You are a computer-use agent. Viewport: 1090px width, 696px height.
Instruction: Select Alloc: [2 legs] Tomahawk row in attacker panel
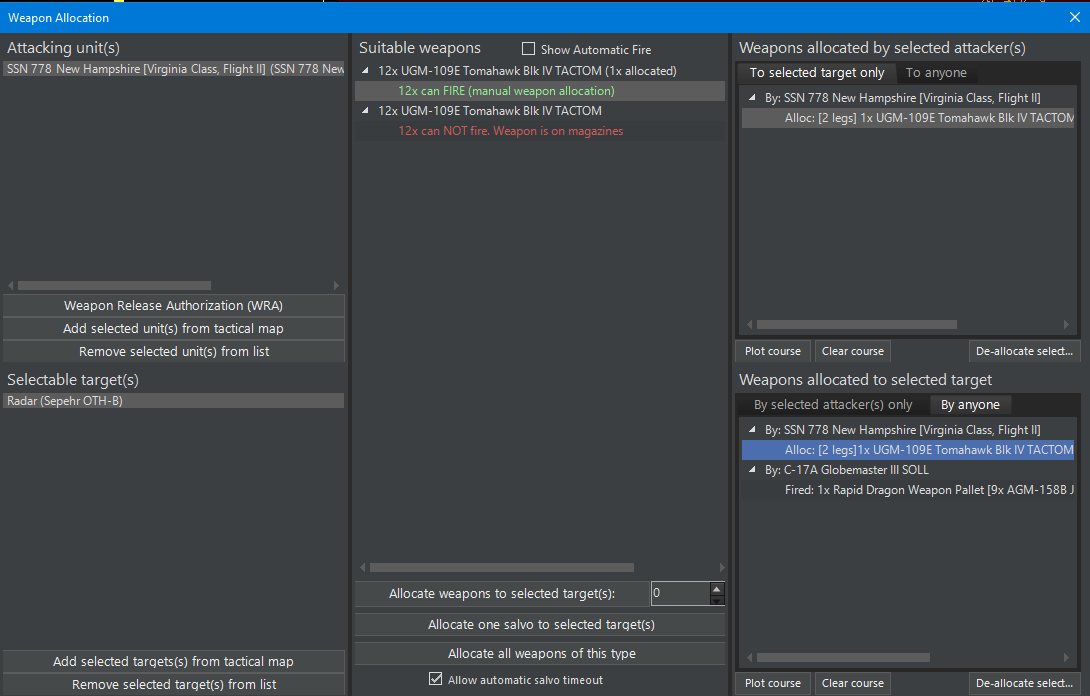click(x=908, y=118)
